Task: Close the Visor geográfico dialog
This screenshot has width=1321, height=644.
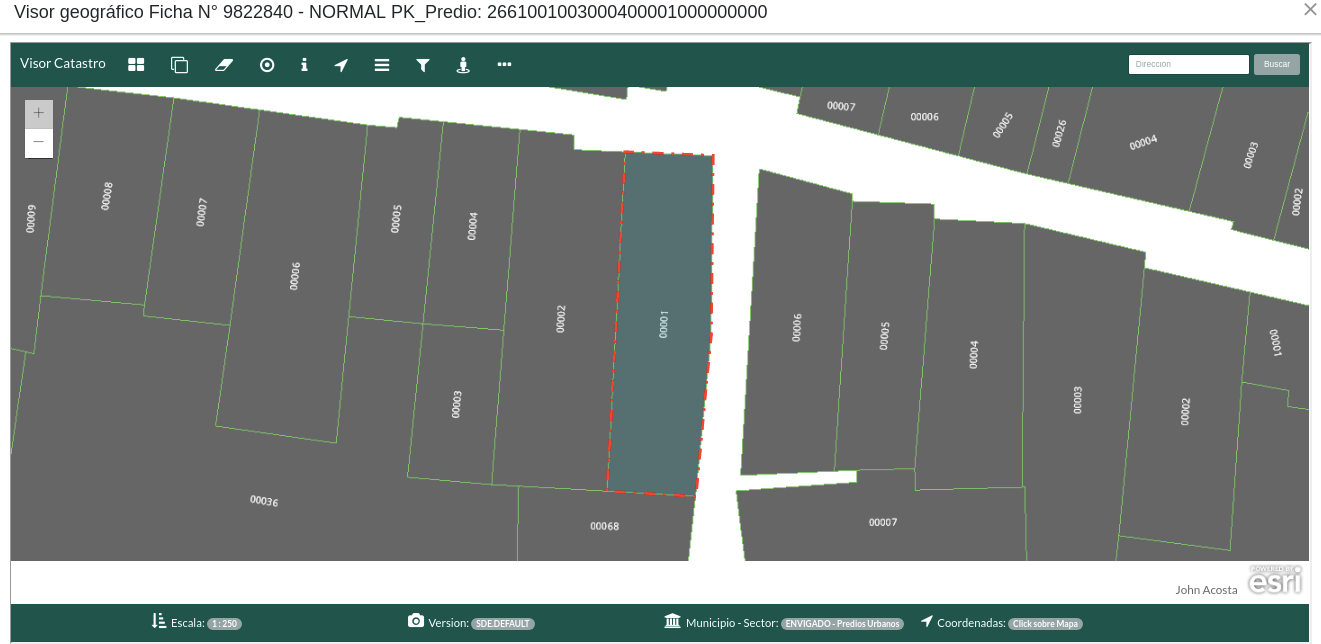Action: (1310, 10)
